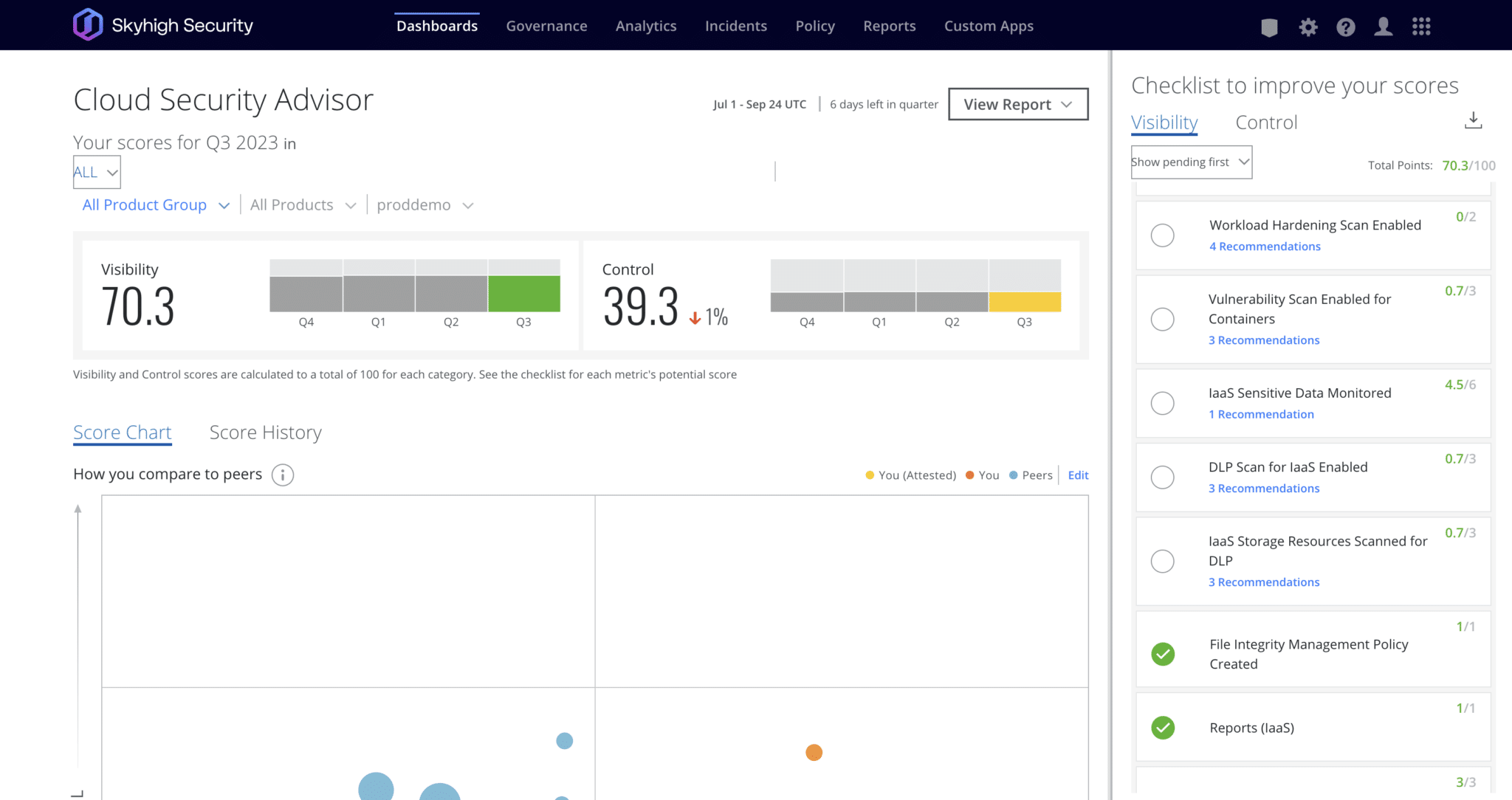The height and width of the screenshot is (800, 1512).
Task: Click the Skyhigh Security logo icon
Action: point(88,25)
